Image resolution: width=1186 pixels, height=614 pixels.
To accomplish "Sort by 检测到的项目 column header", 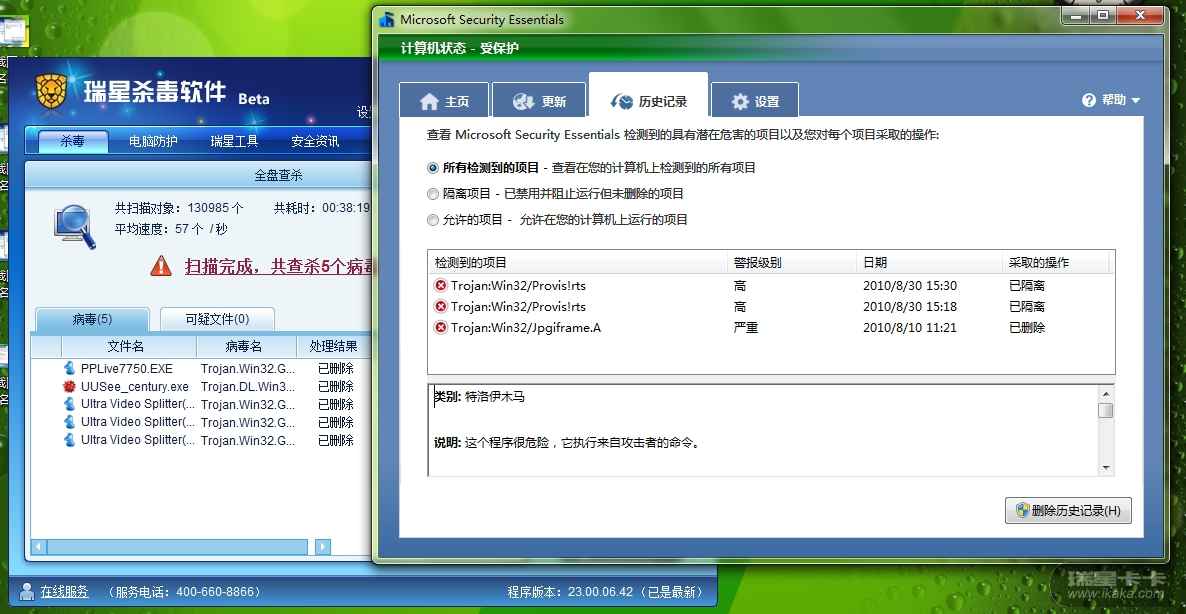I will point(577,262).
